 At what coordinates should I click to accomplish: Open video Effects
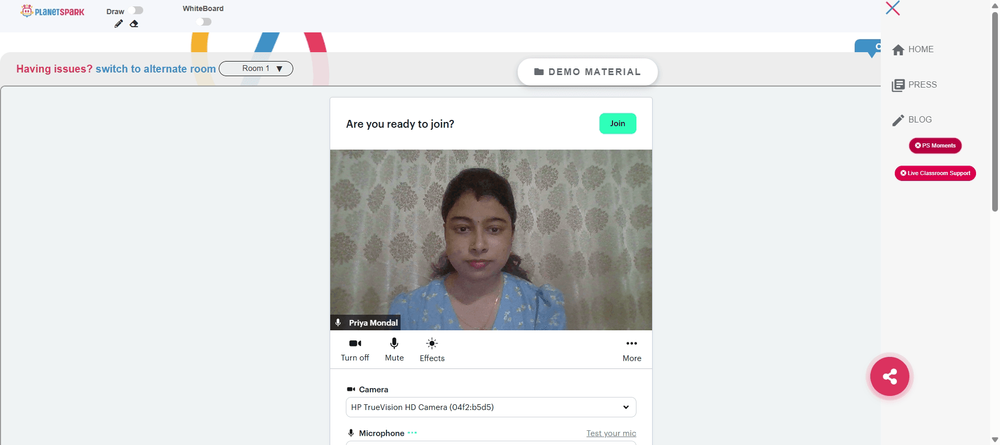tap(432, 350)
